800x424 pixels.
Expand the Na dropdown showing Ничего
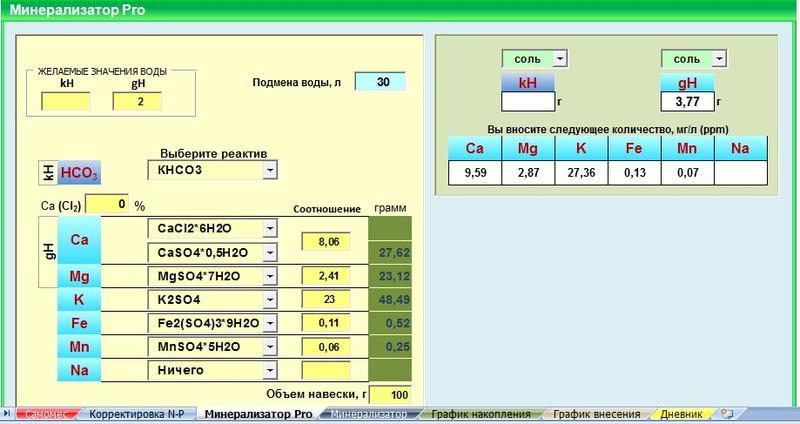(x=270, y=370)
